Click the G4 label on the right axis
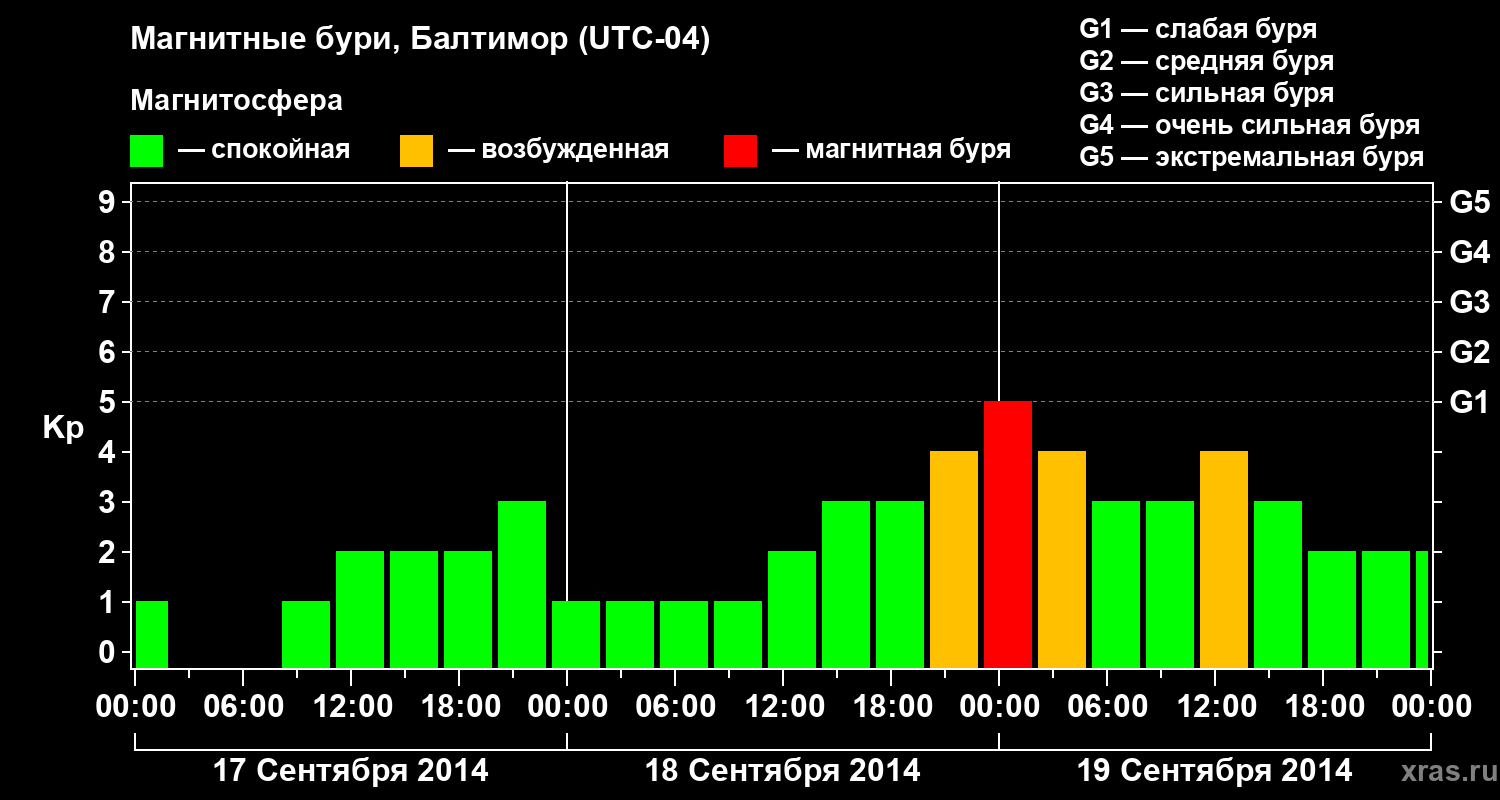1500x800 pixels. [x=1469, y=252]
